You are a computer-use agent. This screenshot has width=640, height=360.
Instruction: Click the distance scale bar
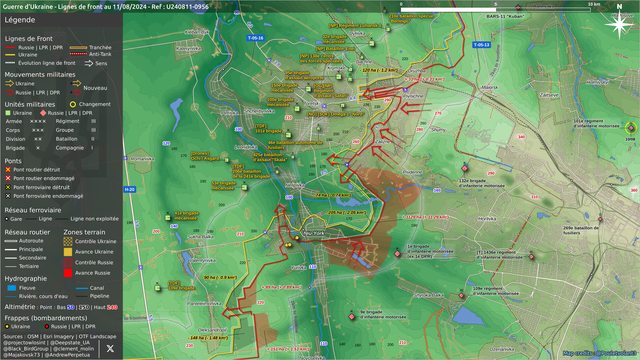point(496,9)
